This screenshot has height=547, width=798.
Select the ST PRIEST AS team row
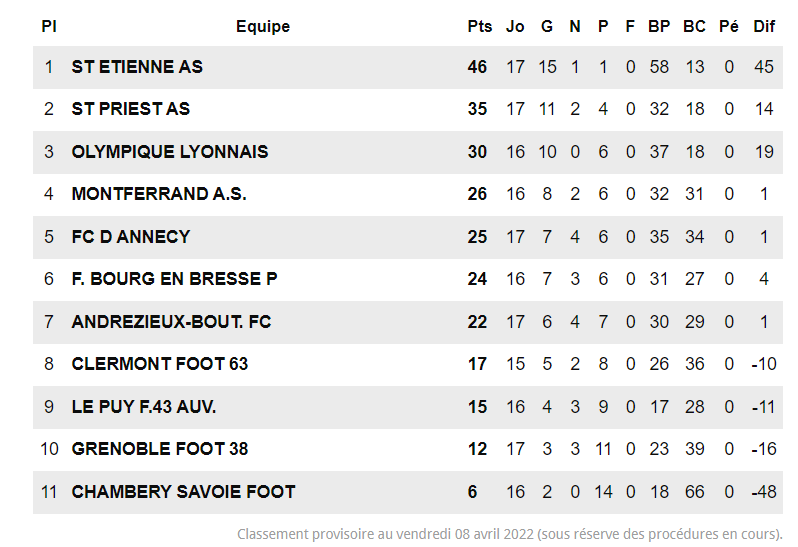click(x=131, y=109)
